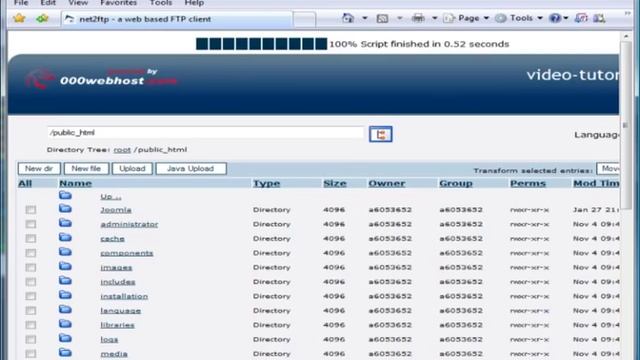The image size is (640, 360).
Task: Click the /public_html directory path field
Action: tap(205, 133)
